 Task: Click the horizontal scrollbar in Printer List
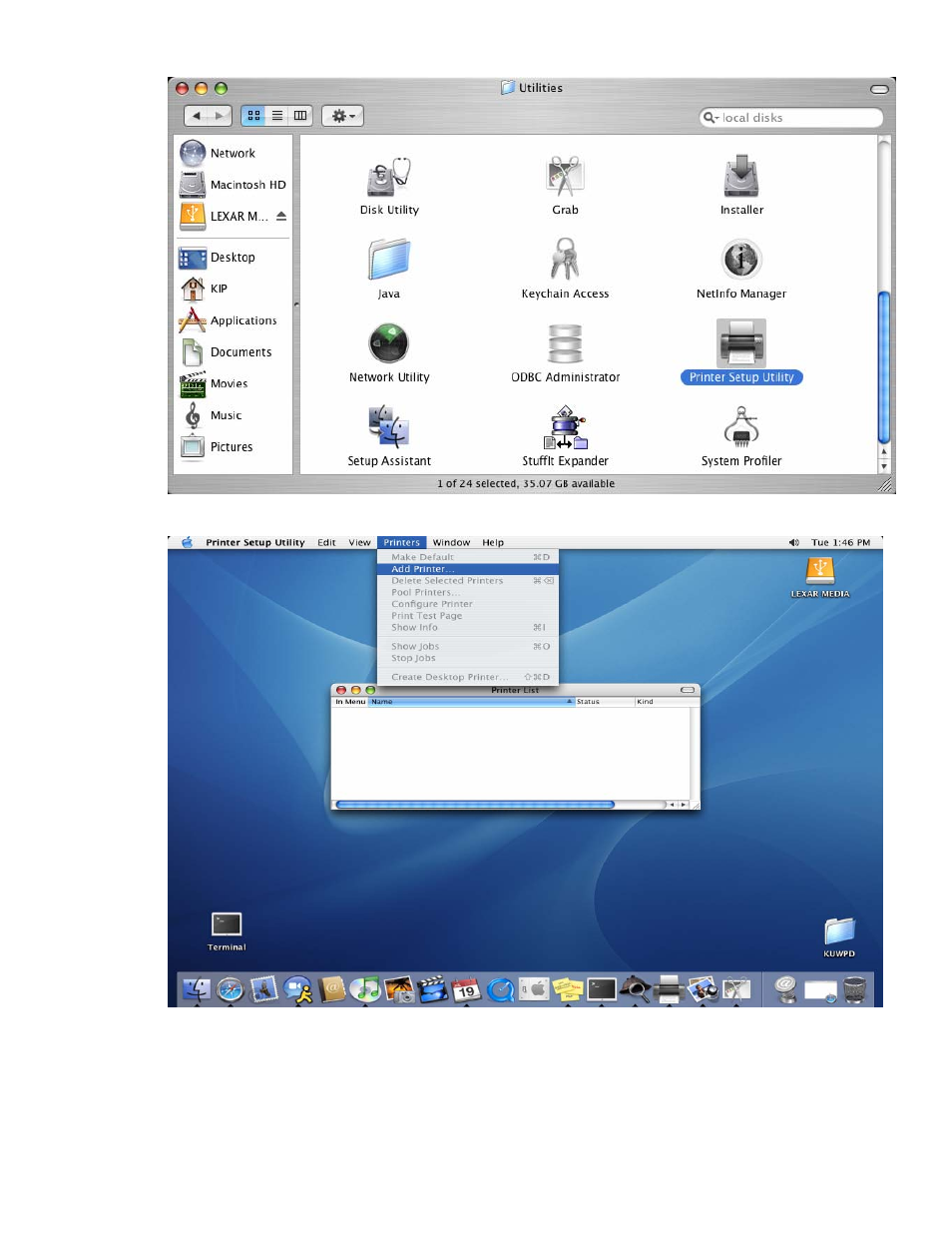point(475,805)
